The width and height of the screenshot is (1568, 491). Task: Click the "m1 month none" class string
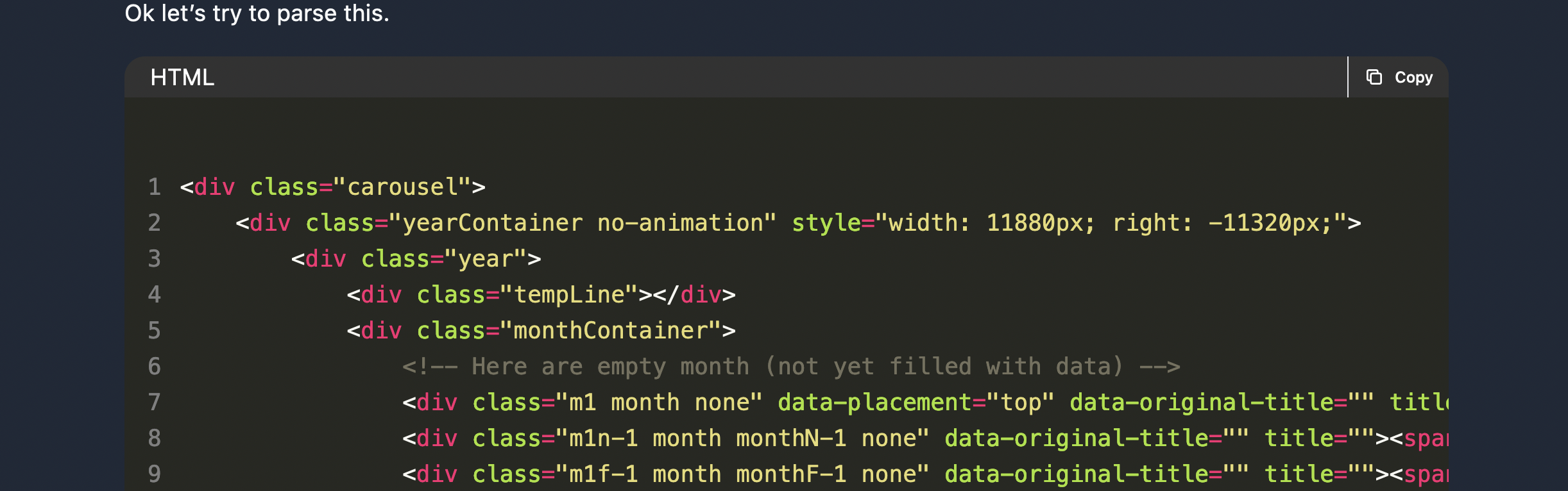click(659, 403)
